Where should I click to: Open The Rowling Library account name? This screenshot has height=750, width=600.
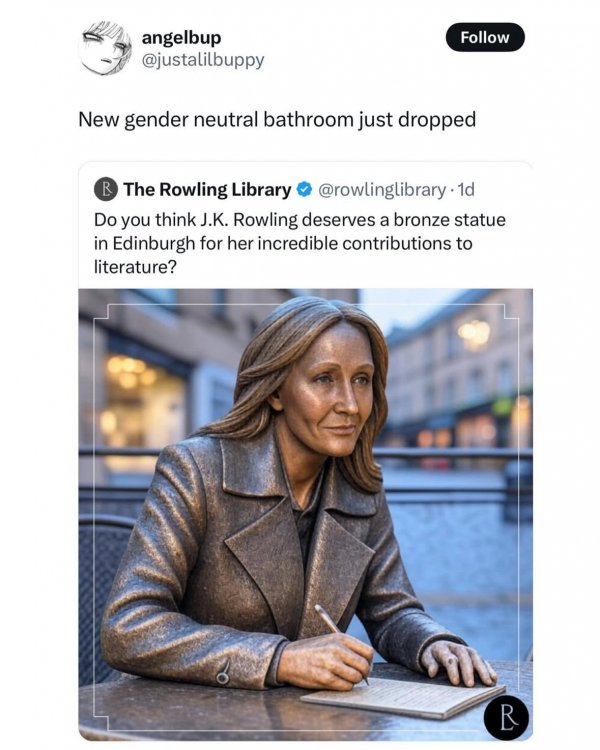pyautogui.click(x=207, y=189)
